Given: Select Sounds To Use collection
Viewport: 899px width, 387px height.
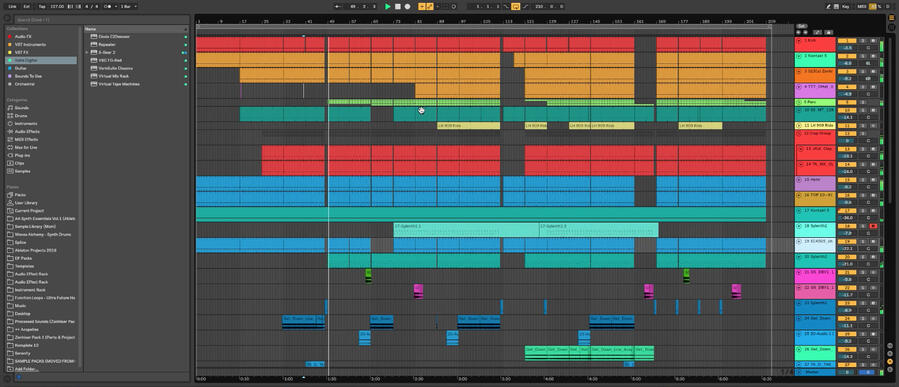Looking at the screenshot, I should tap(28, 76).
